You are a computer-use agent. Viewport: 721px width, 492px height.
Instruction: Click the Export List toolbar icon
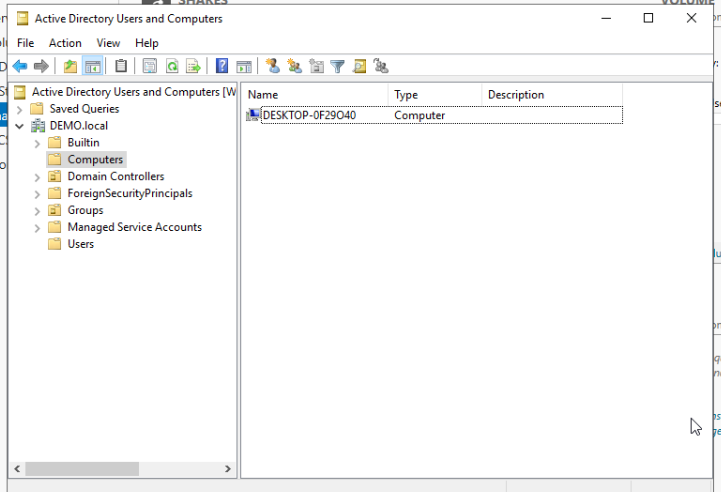pos(193,67)
